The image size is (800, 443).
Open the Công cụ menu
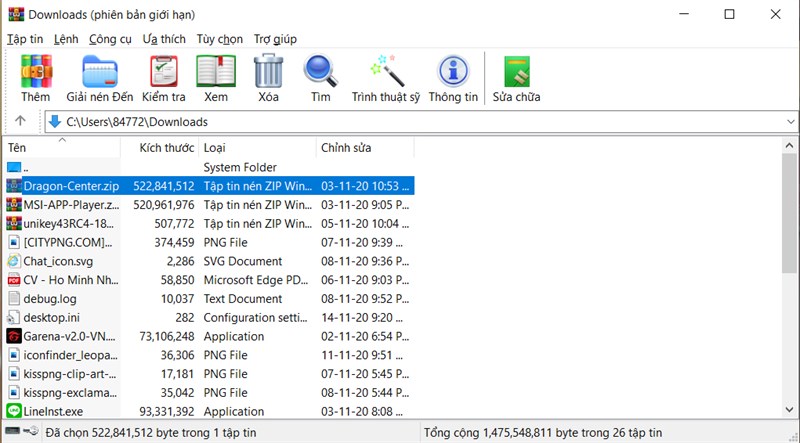click(110, 39)
